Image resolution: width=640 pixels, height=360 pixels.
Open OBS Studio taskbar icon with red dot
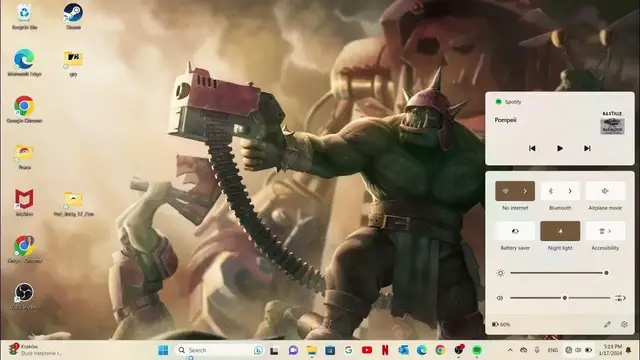point(459,350)
